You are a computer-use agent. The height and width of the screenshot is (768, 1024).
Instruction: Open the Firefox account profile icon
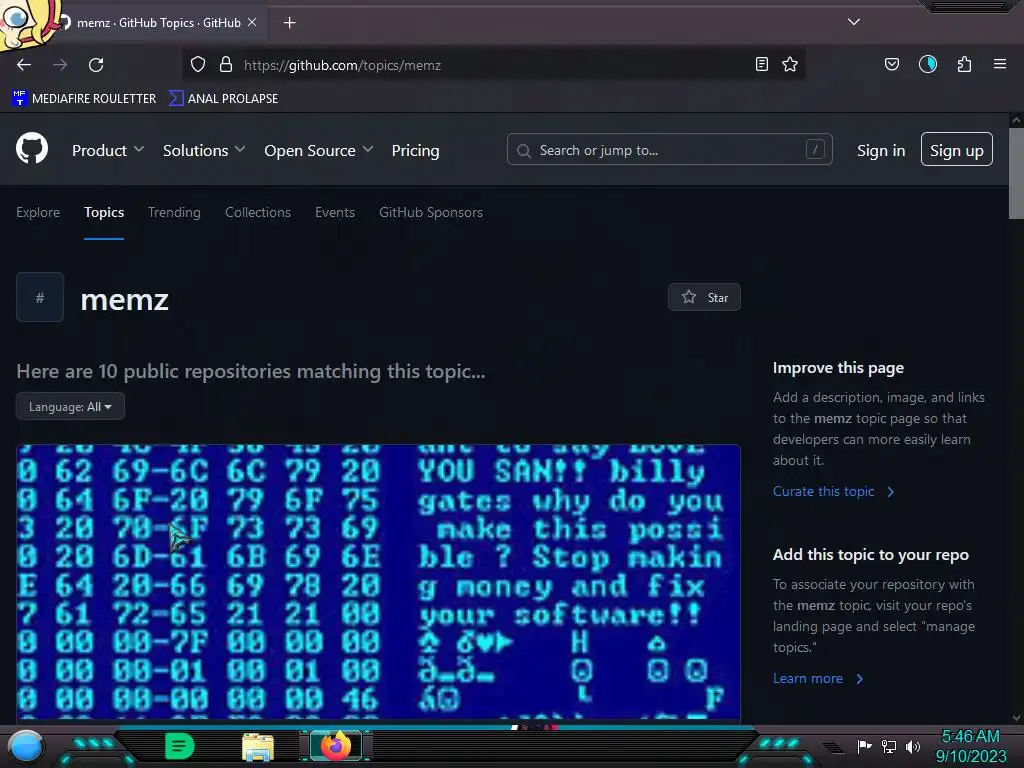coord(928,64)
